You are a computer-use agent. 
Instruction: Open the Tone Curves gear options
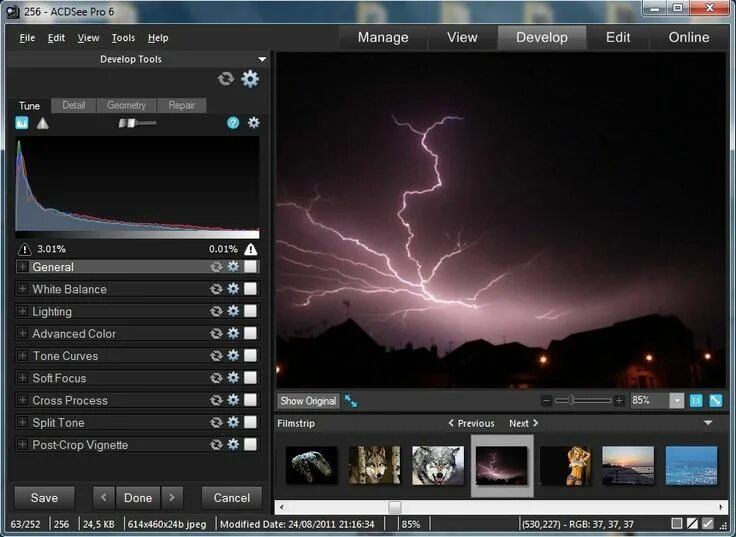[x=233, y=355]
